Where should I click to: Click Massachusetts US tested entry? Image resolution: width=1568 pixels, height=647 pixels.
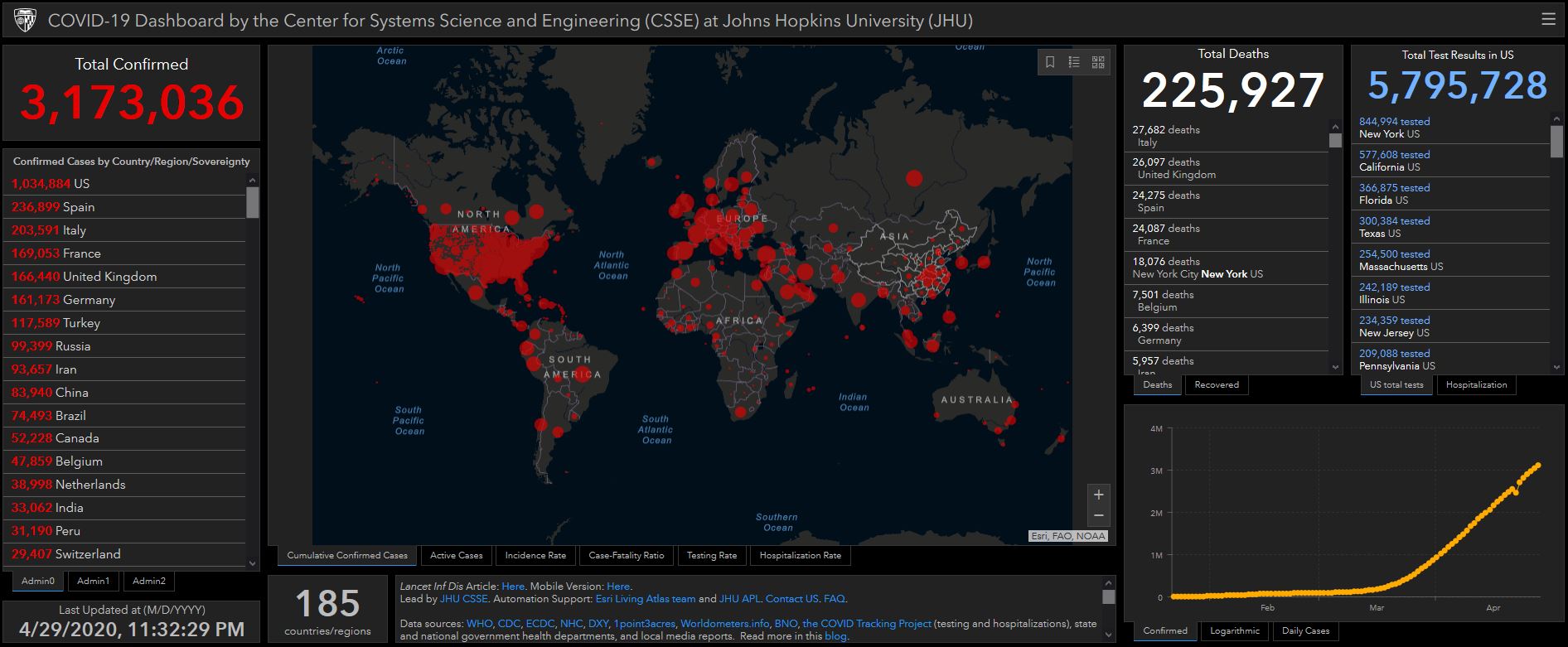tap(1451, 260)
